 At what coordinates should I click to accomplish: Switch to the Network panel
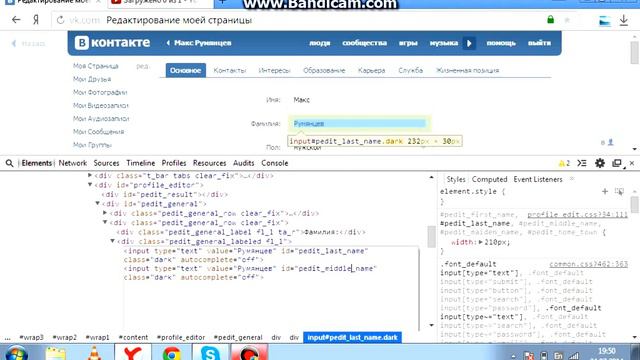[73, 163]
